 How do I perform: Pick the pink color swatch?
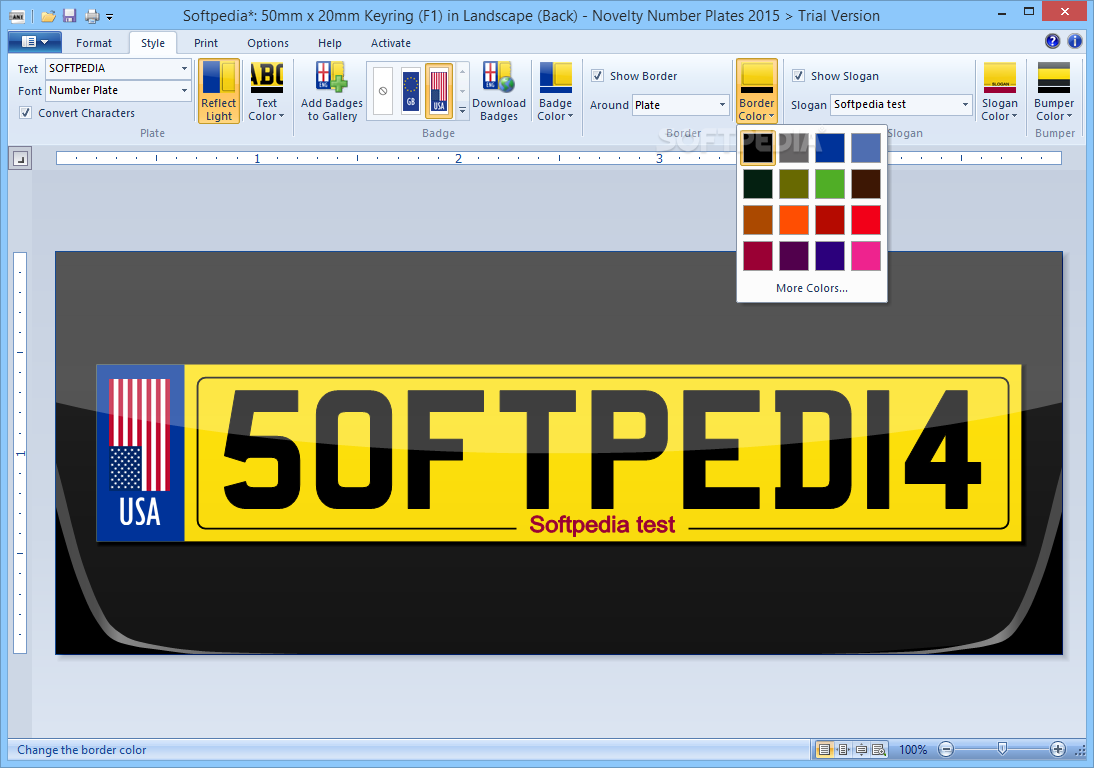pyautogui.click(x=866, y=256)
